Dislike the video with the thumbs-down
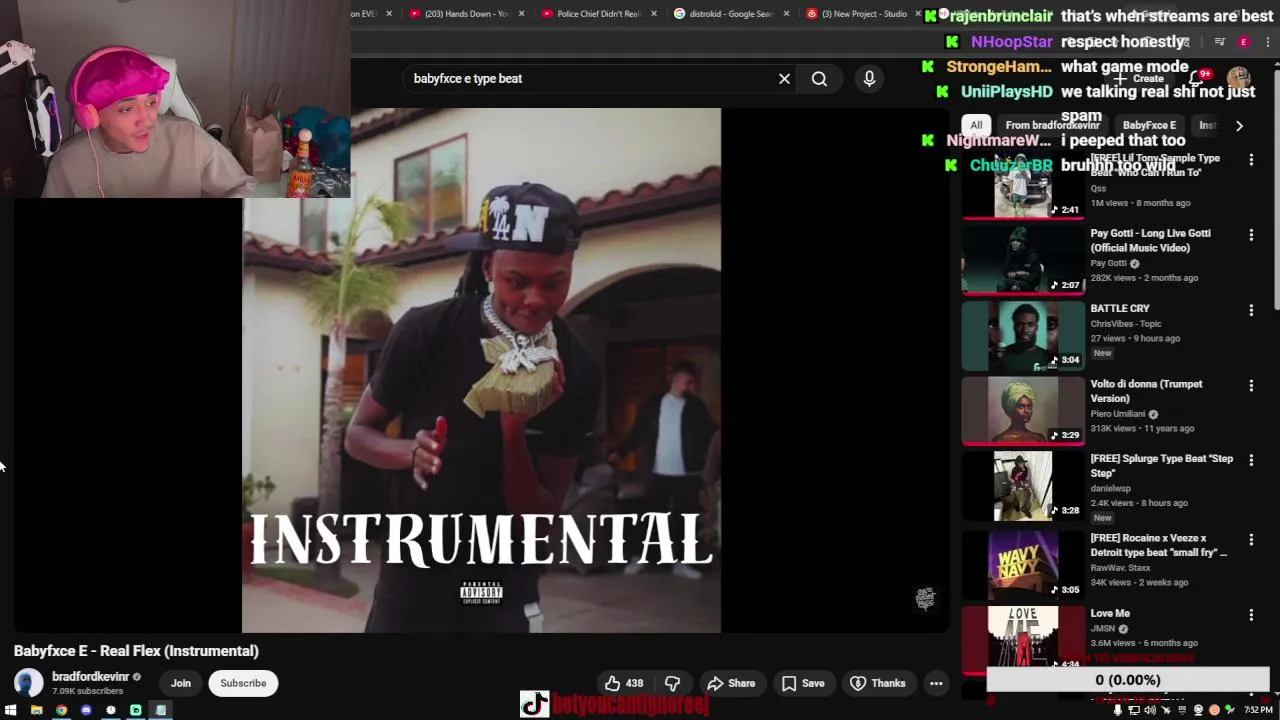The height and width of the screenshot is (720, 1280). pyautogui.click(x=673, y=683)
